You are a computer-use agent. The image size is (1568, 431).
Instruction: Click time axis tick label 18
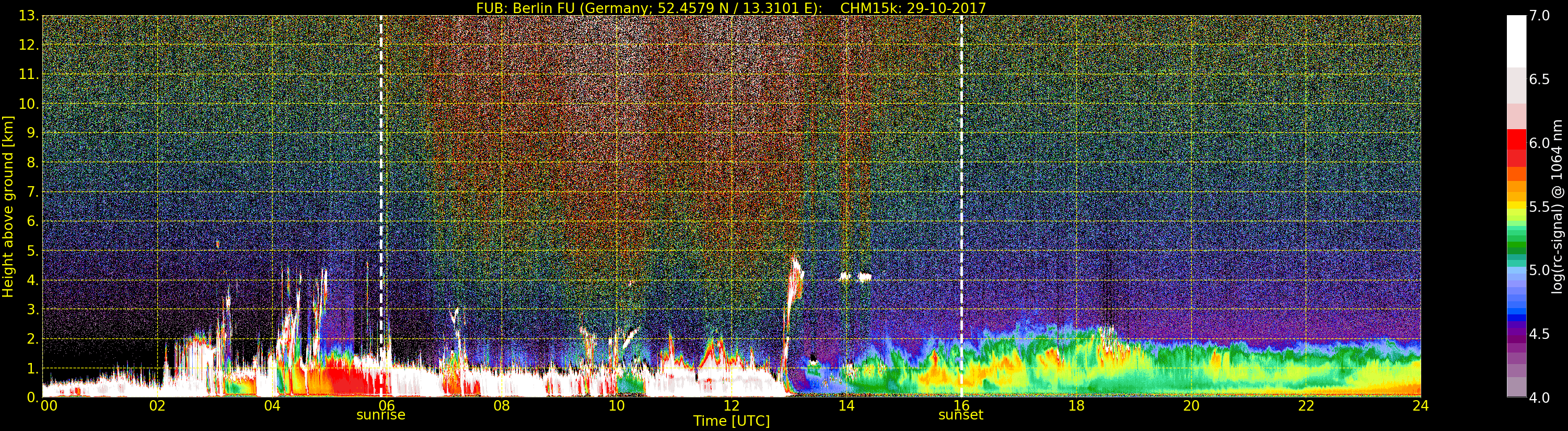tap(1076, 405)
